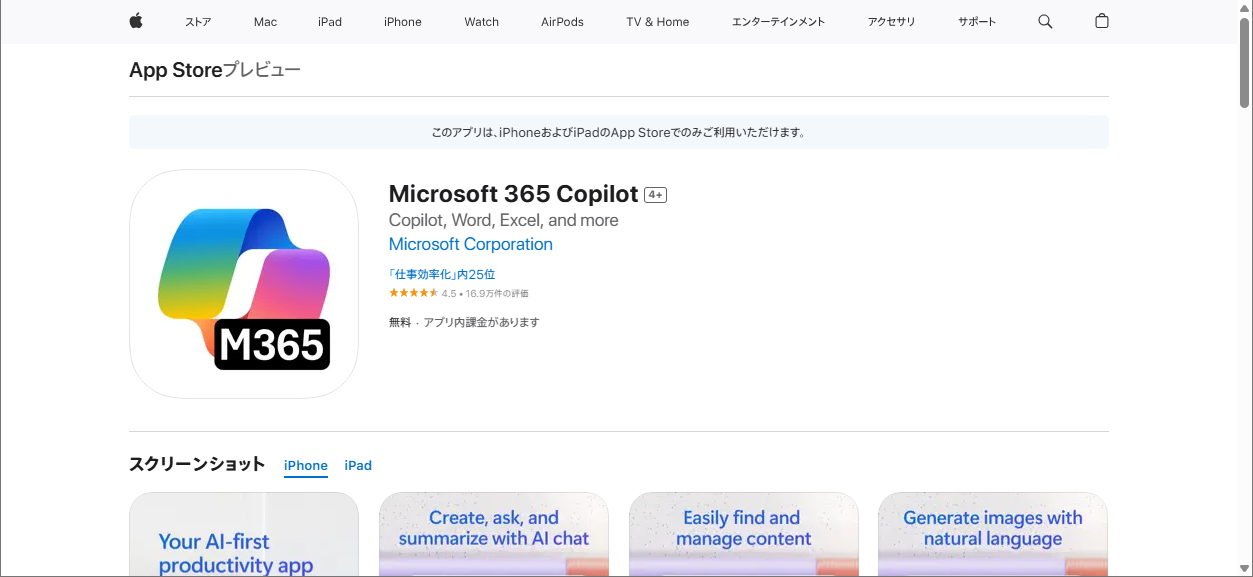The height and width of the screenshot is (577, 1253).
Task: Open the ストア menu item
Action: pos(198,22)
